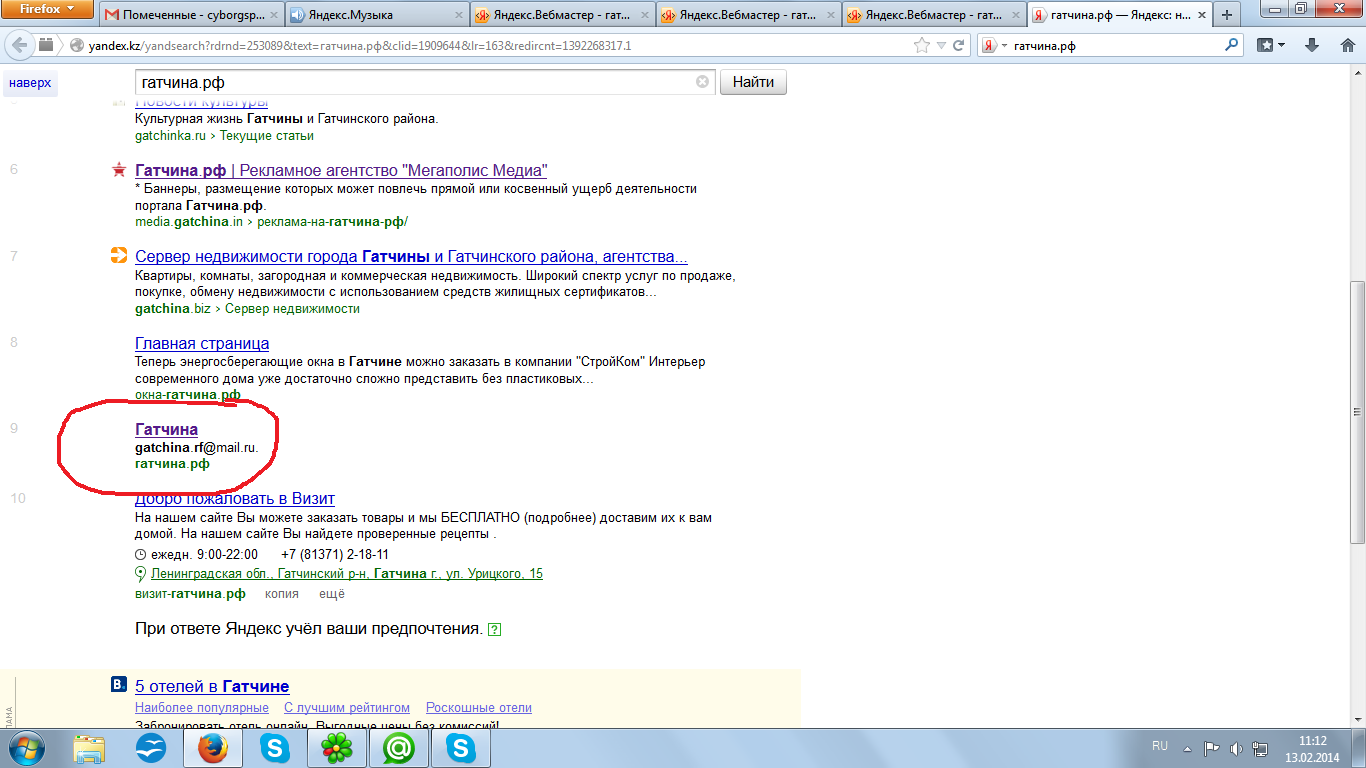Image resolution: width=1366 pixels, height=768 pixels.
Task: Go back with the browser back arrow
Action: [x=19, y=45]
